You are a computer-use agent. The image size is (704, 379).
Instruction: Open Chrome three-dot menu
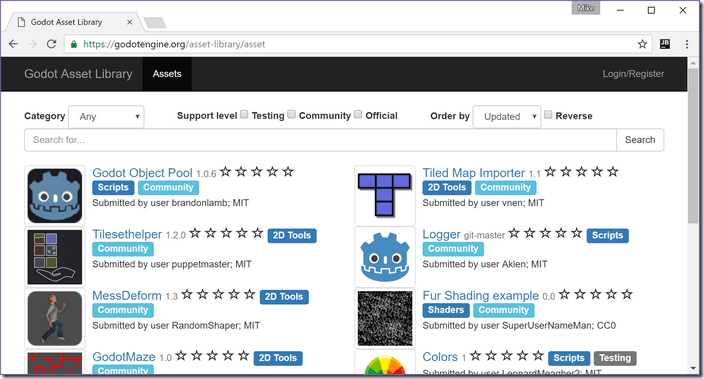(x=687, y=44)
